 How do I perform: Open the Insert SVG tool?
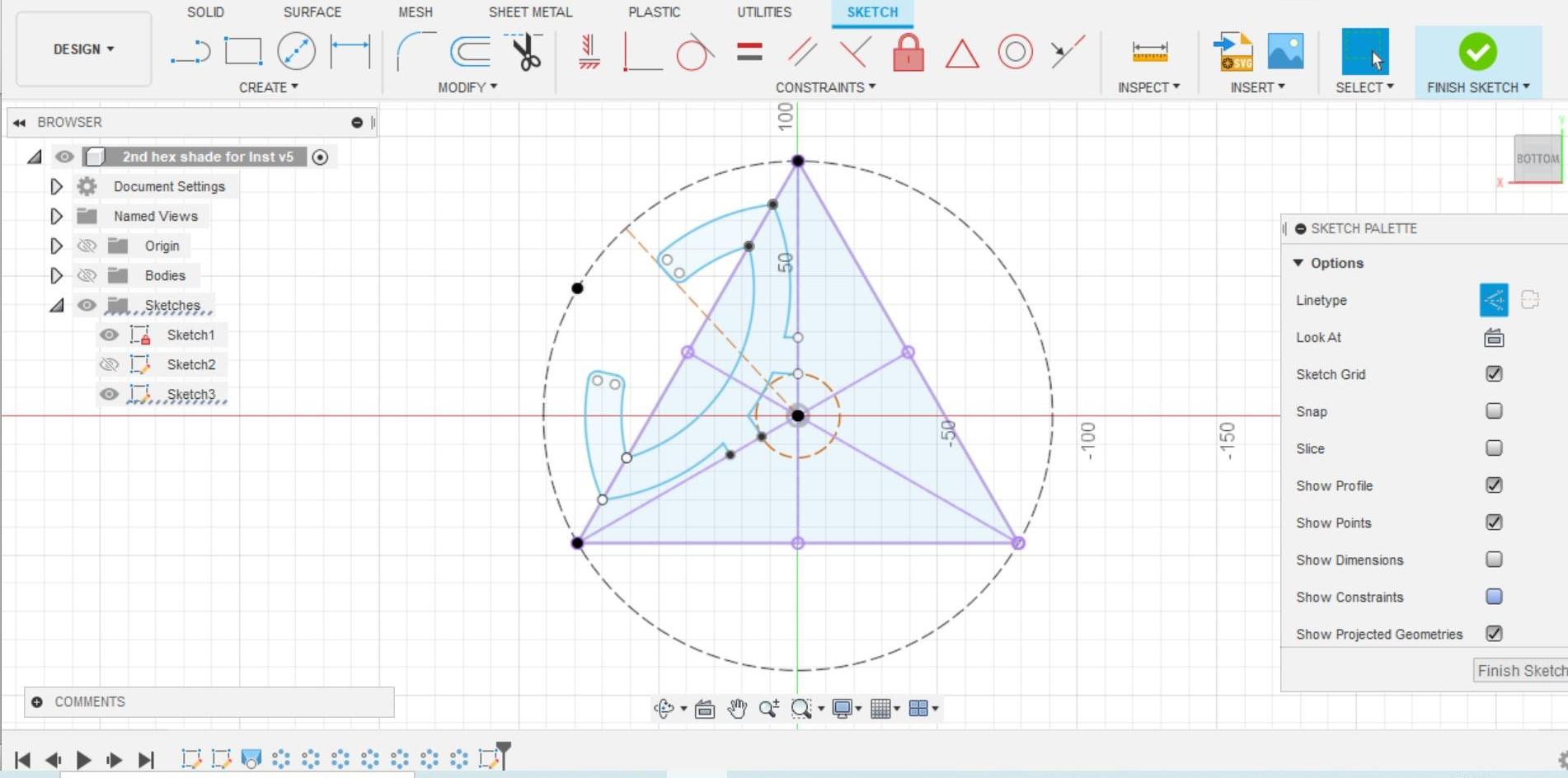point(1232,51)
